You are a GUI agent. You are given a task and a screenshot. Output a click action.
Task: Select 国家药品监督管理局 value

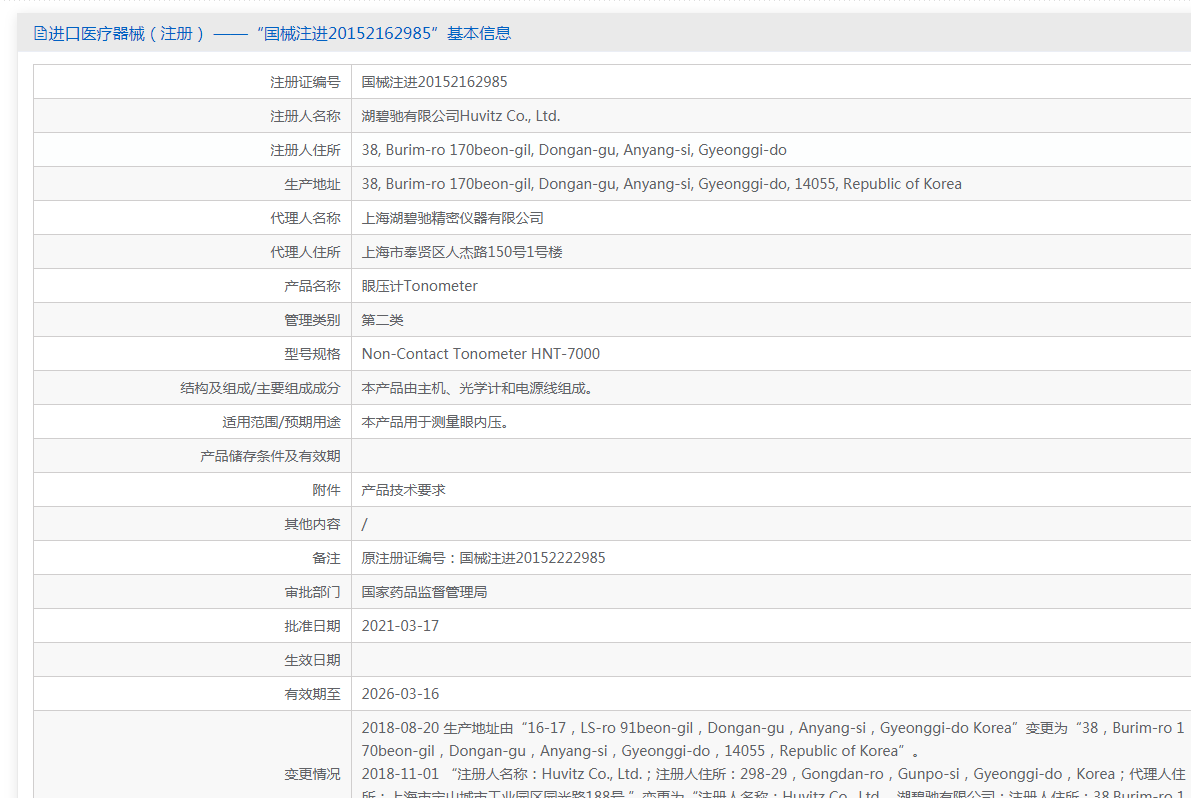click(x=425, y=592)
